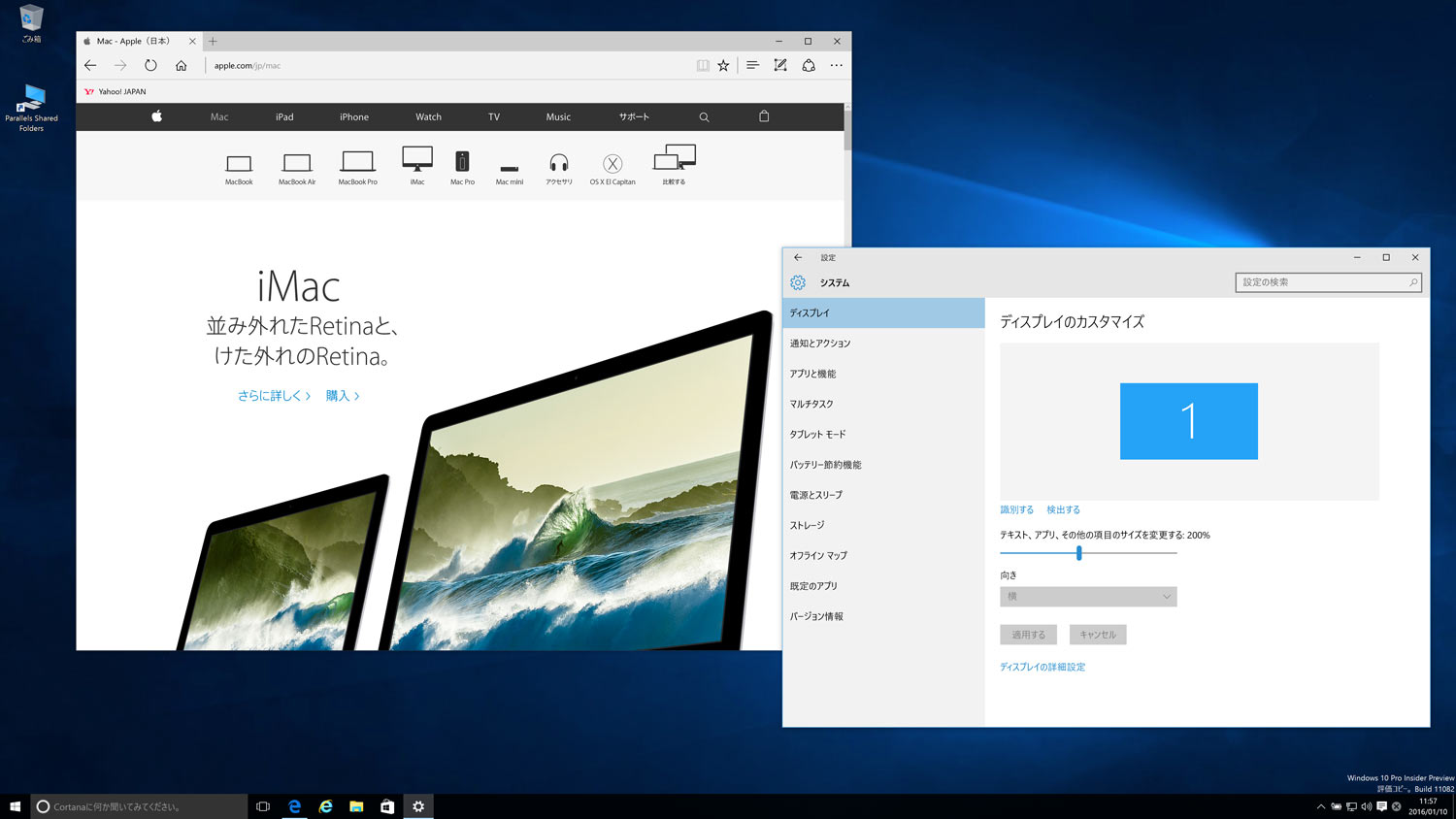Refresh the Apple page in Edge
The height and width of the screenshot is (819, 1456).
click(x=150, y=65)
